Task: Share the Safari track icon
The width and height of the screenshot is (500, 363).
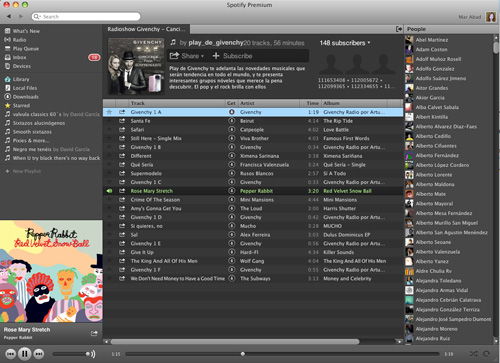Action: tap(122, 129)
